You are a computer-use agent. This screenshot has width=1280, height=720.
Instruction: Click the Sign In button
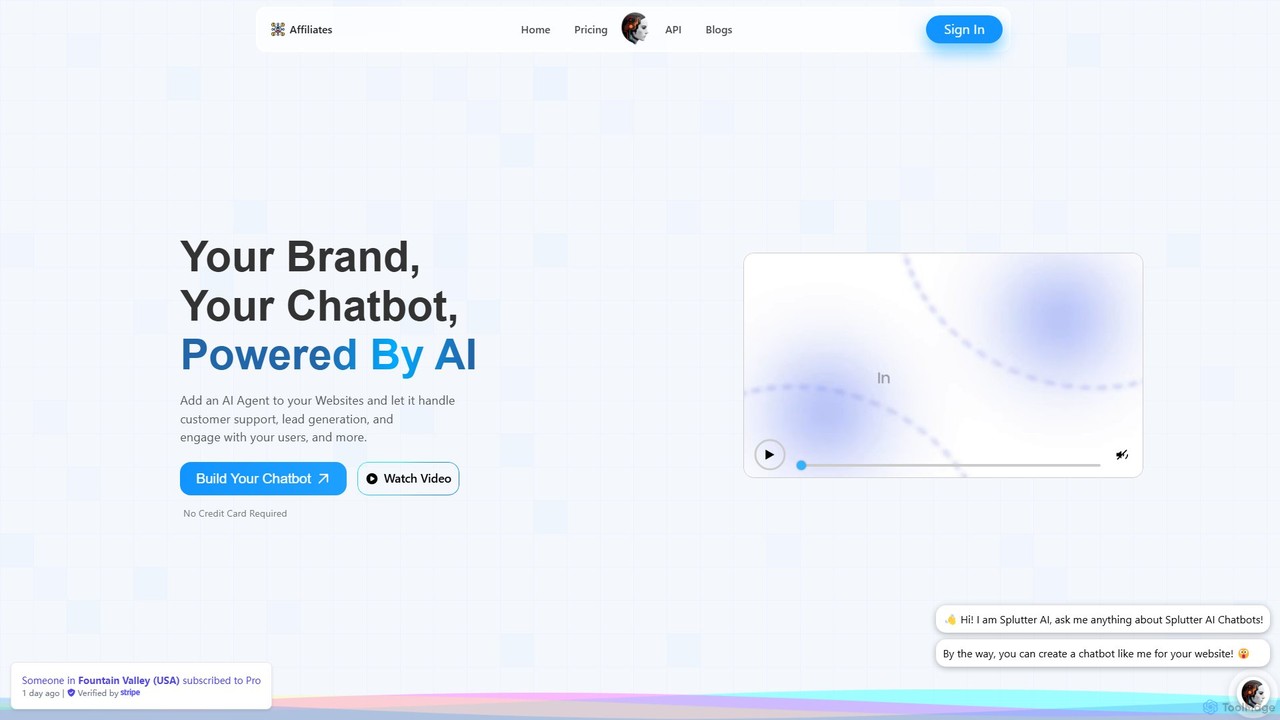click(x=964, y=29)
